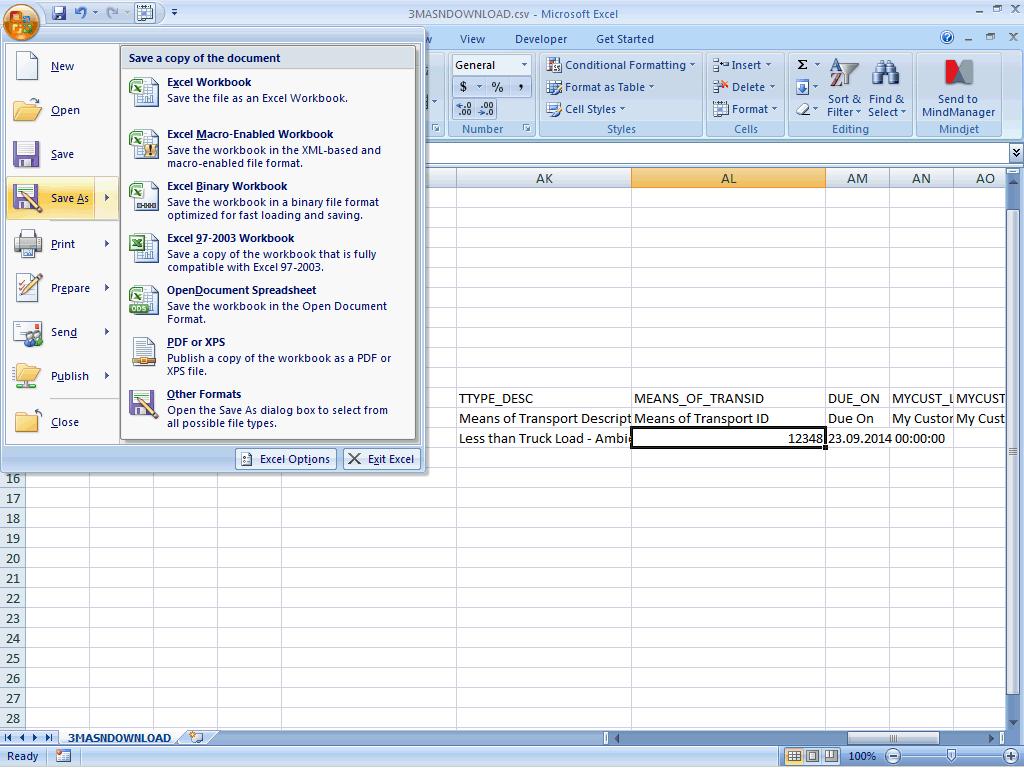Viewport: 1024px width, 768px height.
Task: Choose Close in the Office menu
Action: coord(63,422)
